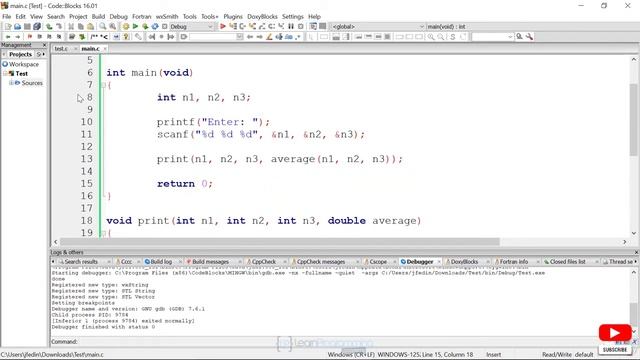
Task: Click the blue Rebuild icon
Action: (x=155, y=27)
